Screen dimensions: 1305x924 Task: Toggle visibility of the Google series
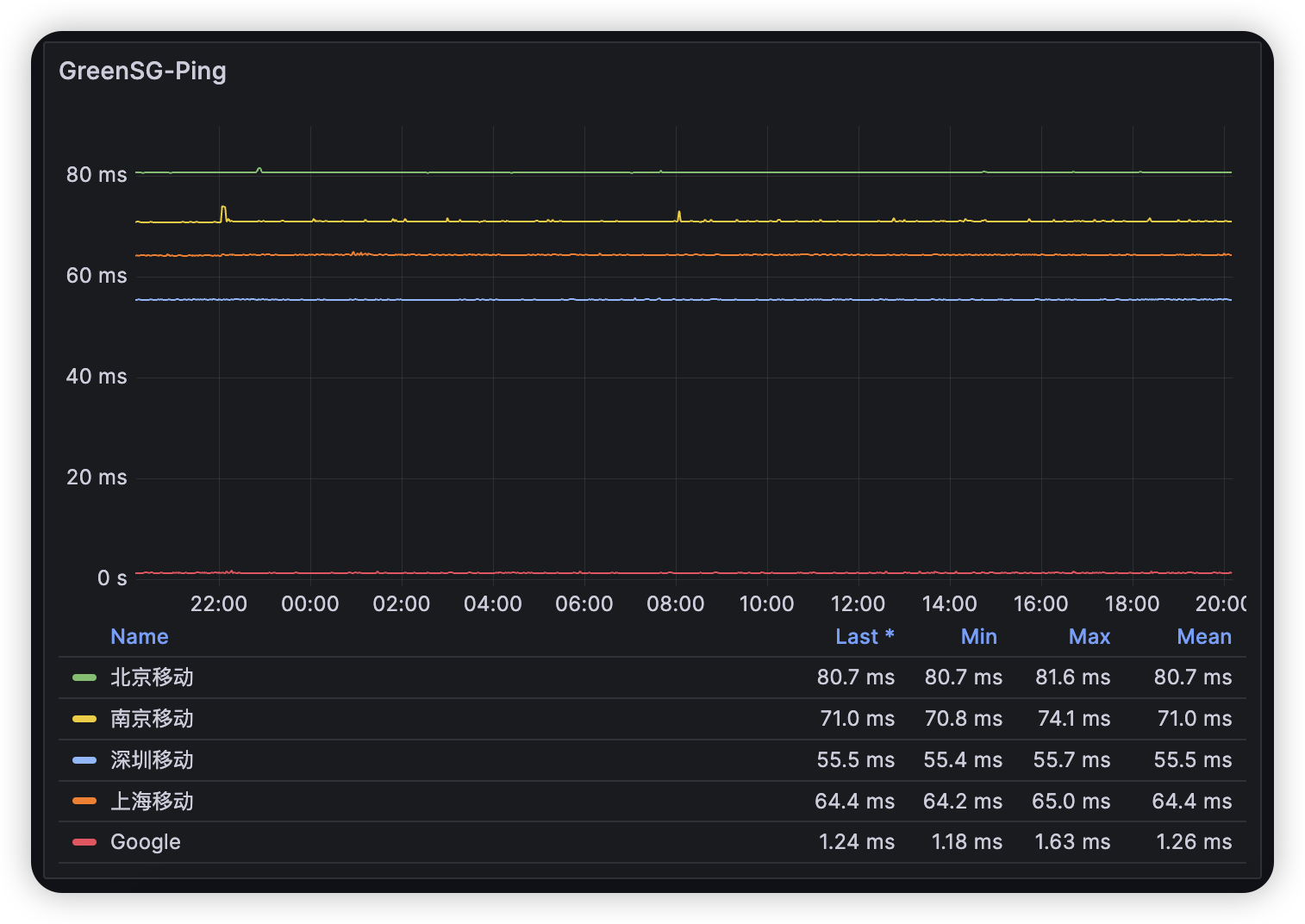(x=145, y=842)
